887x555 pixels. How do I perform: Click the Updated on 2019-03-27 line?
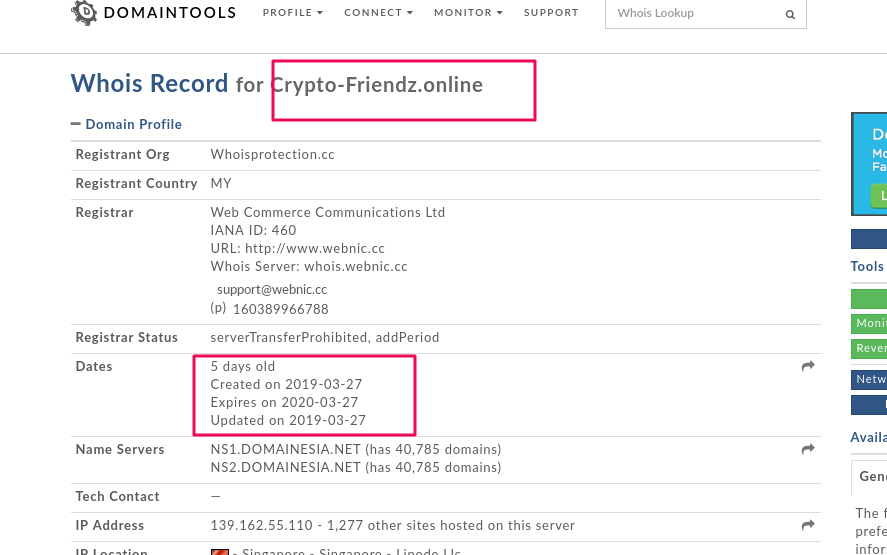288,420
